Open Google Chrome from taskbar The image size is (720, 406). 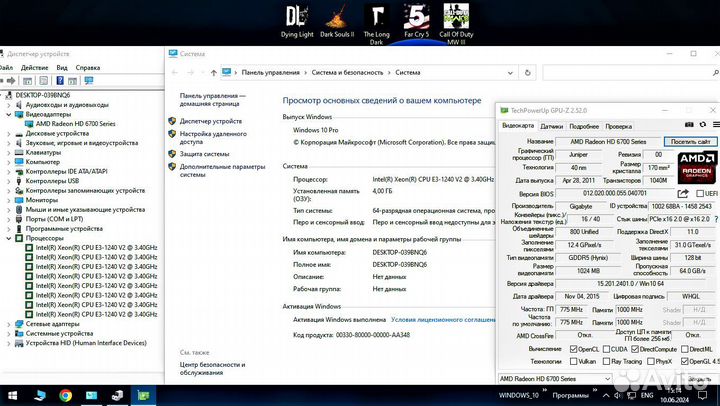pyautogui.click(x=65, y=395)
